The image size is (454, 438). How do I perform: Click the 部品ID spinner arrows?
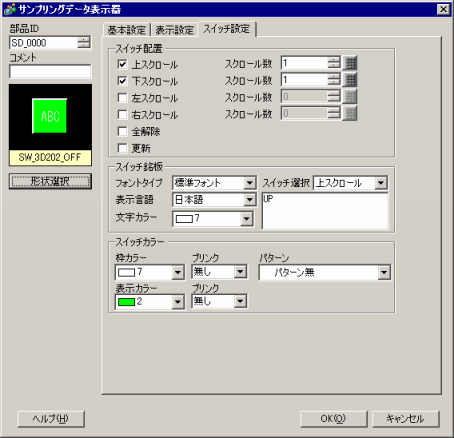click(x=84, y=43)
